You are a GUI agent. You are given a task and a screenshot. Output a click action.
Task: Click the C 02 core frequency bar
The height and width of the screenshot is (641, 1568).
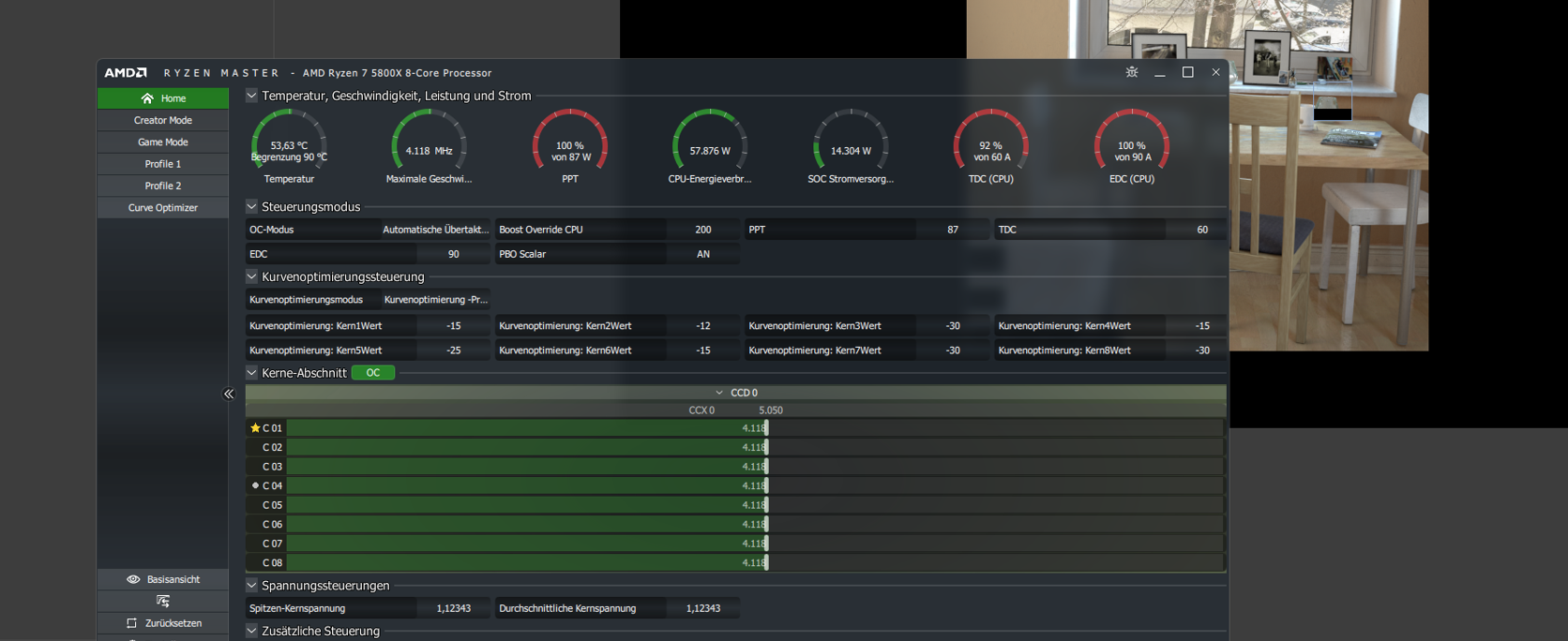755,447
